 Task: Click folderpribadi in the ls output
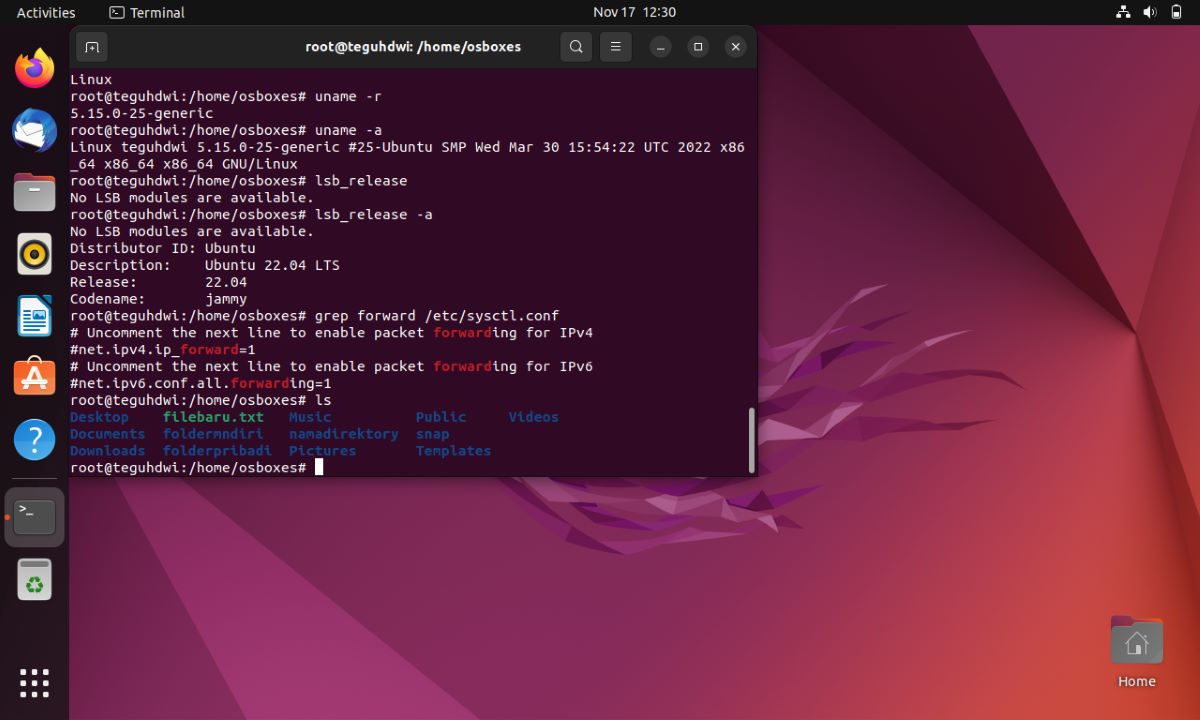(217, 451)
